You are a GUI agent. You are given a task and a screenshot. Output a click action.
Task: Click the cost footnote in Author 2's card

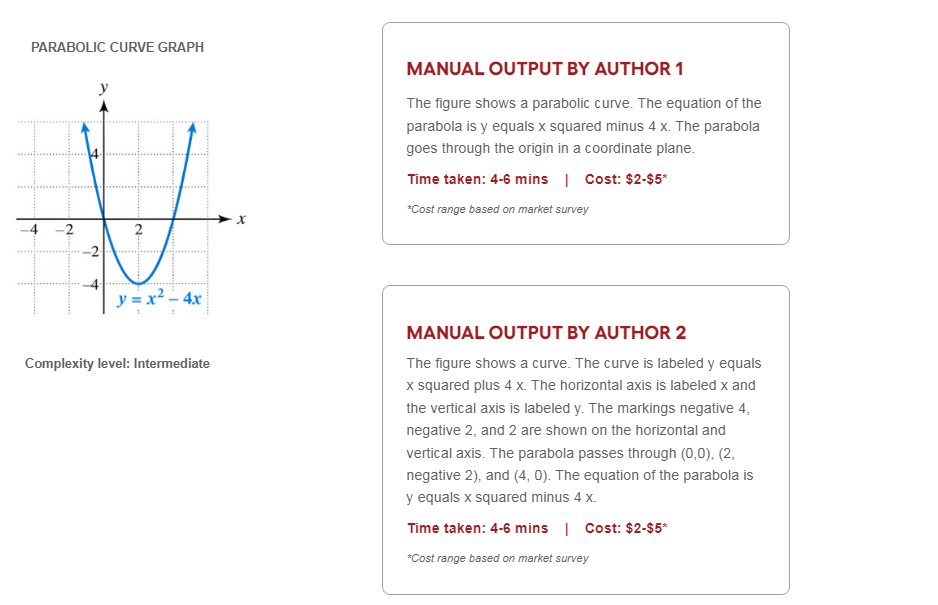[x=498, y=558]
